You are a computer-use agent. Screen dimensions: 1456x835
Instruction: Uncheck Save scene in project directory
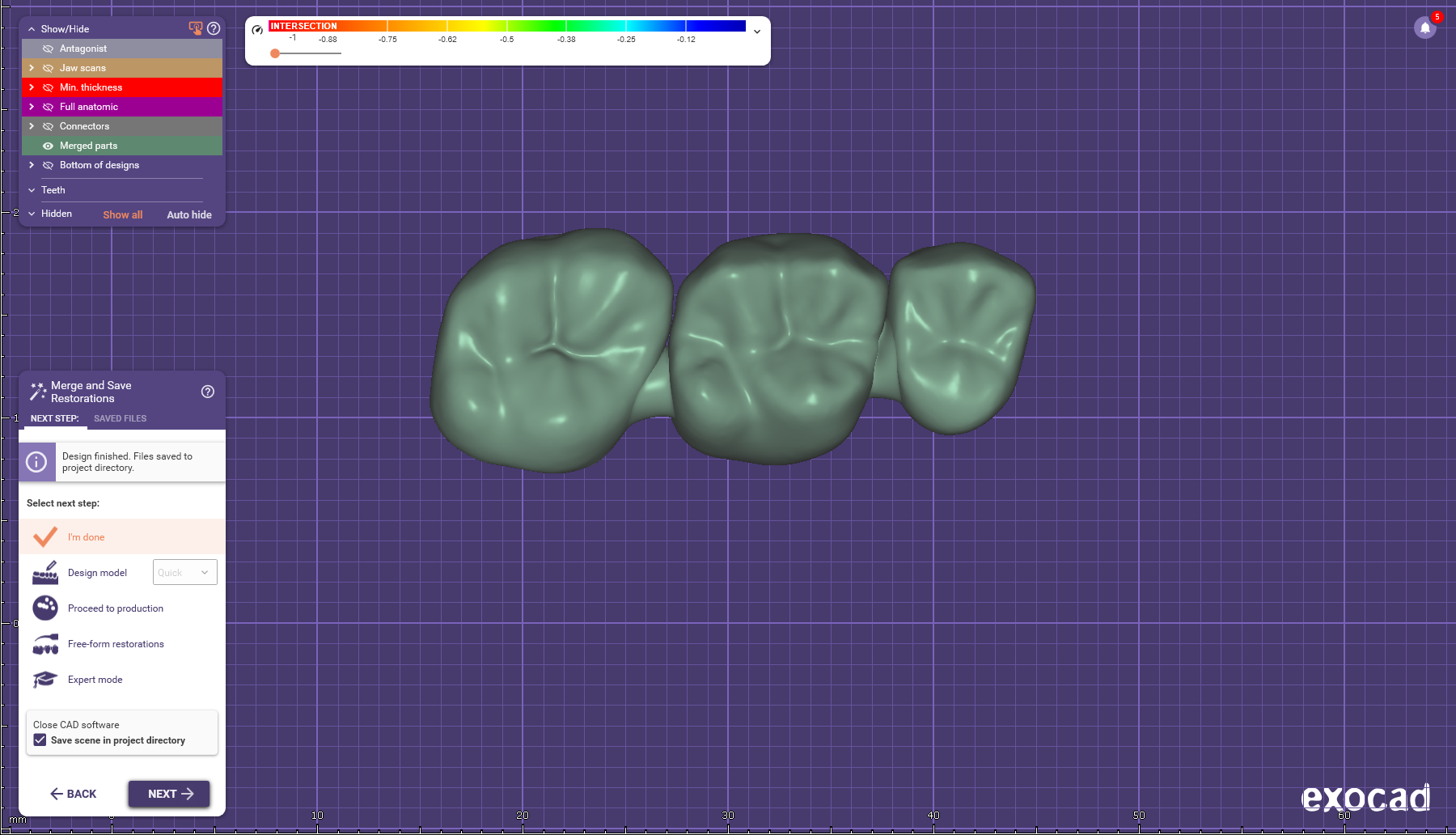pos(40,740)
